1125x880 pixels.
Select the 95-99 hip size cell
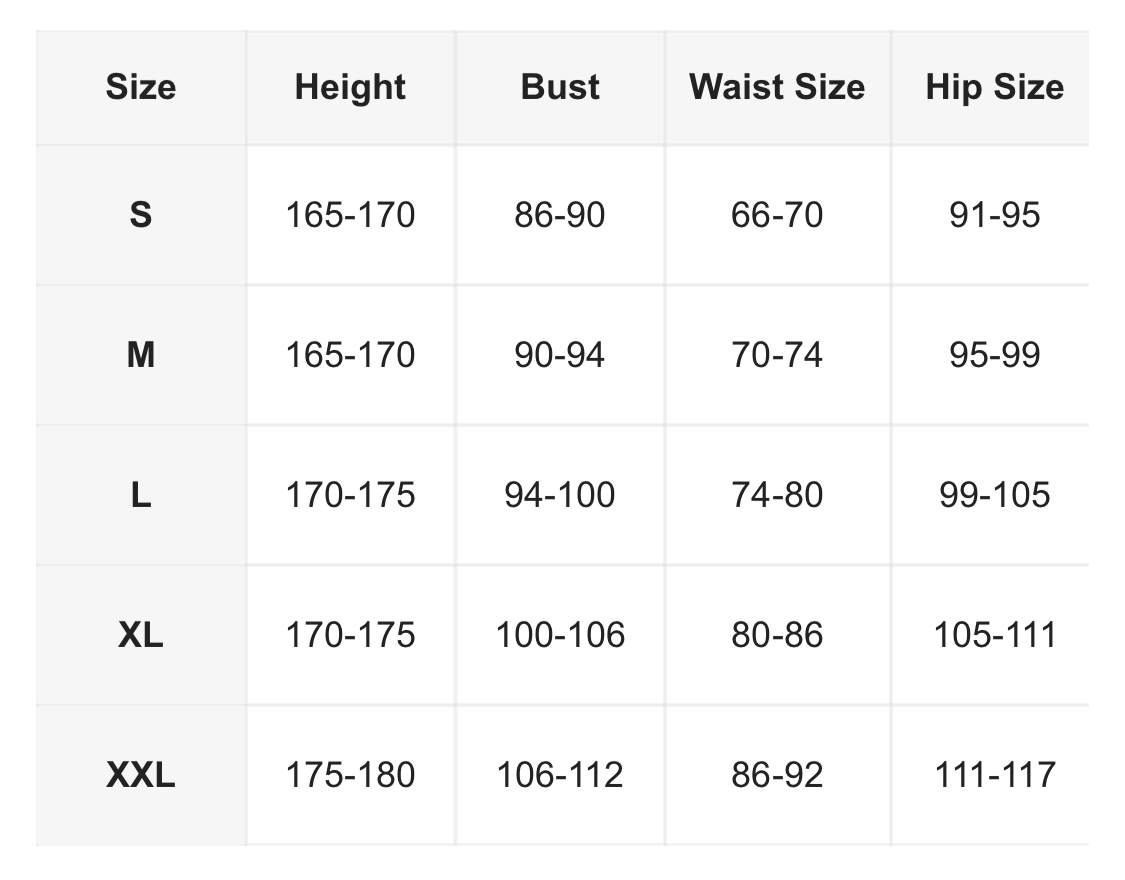(x=994, y=355)
